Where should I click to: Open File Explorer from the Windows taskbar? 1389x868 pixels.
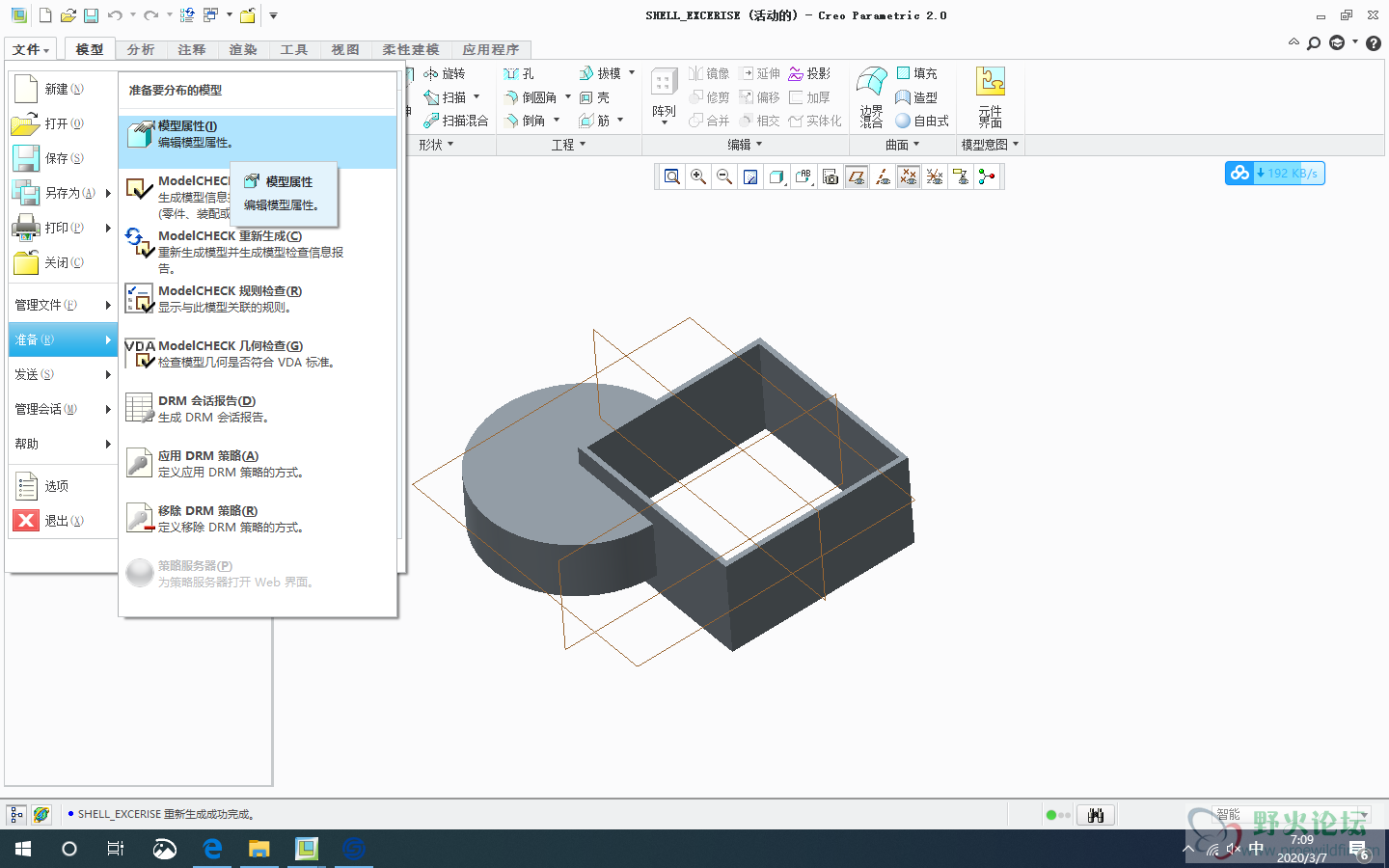point(259,849)
